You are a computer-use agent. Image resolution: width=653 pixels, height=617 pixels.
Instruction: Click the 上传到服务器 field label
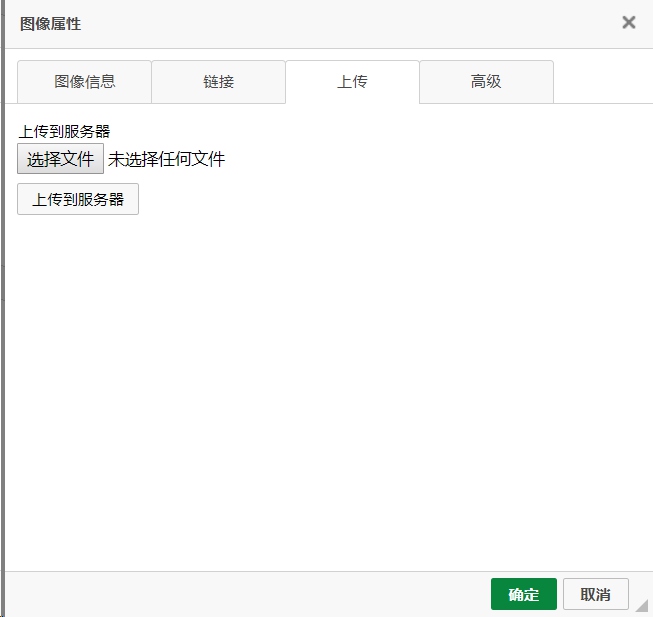coord(65,132)
